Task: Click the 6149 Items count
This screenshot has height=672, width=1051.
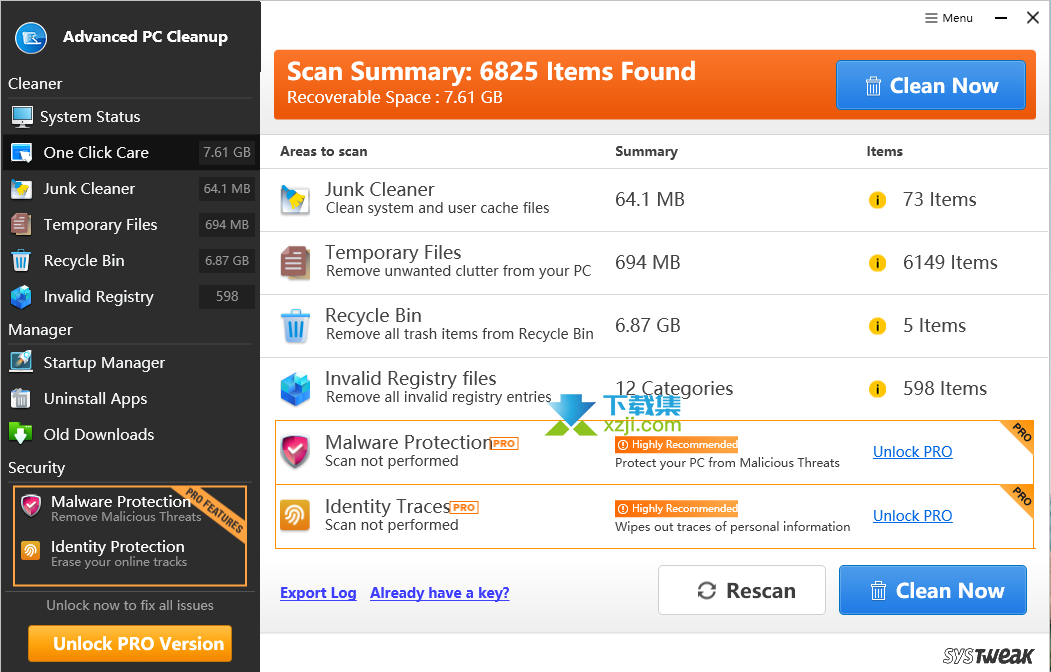Action: 950,263
